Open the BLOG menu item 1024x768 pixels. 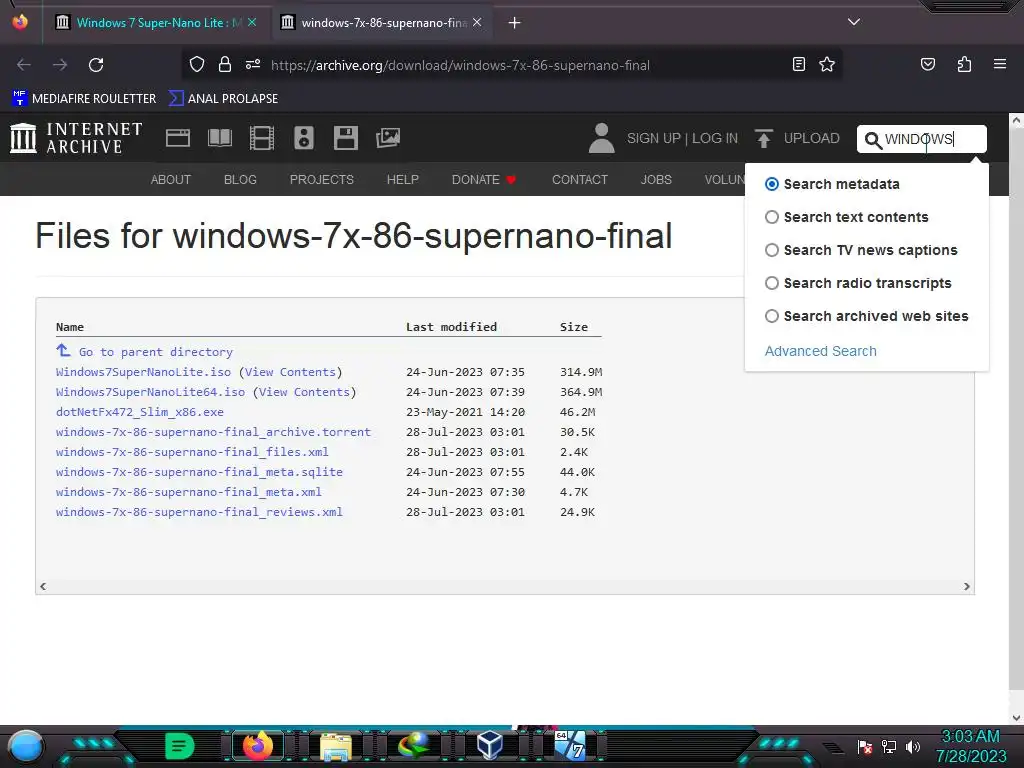click(x=240, y=180)
